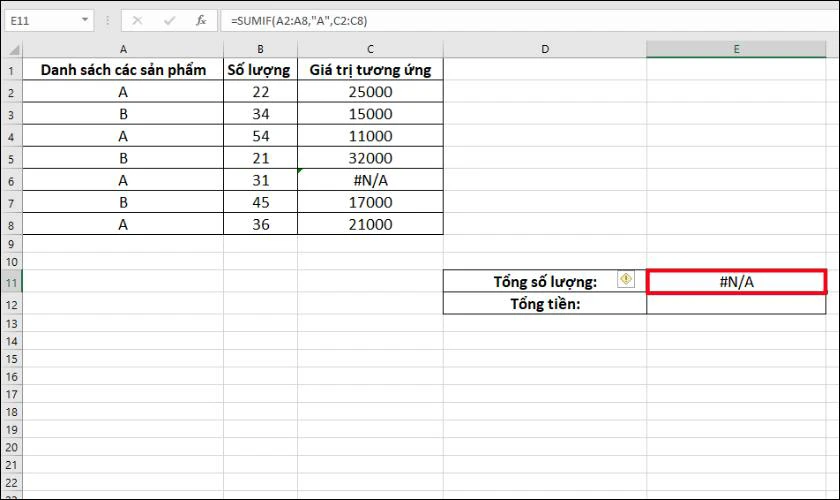The height and width of the screenshot is (500, 840).
Task: Click the error warning icon beside E11
Action: click(x=626, y=279)
